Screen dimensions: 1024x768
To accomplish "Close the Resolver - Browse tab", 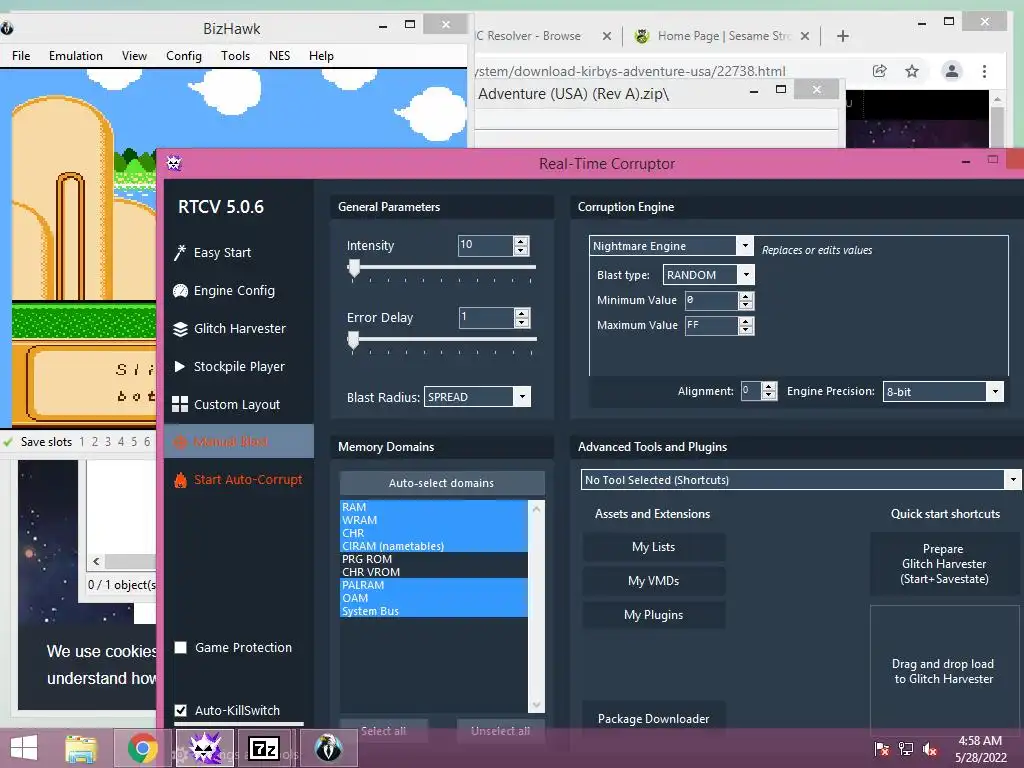I will click(607, 36).
